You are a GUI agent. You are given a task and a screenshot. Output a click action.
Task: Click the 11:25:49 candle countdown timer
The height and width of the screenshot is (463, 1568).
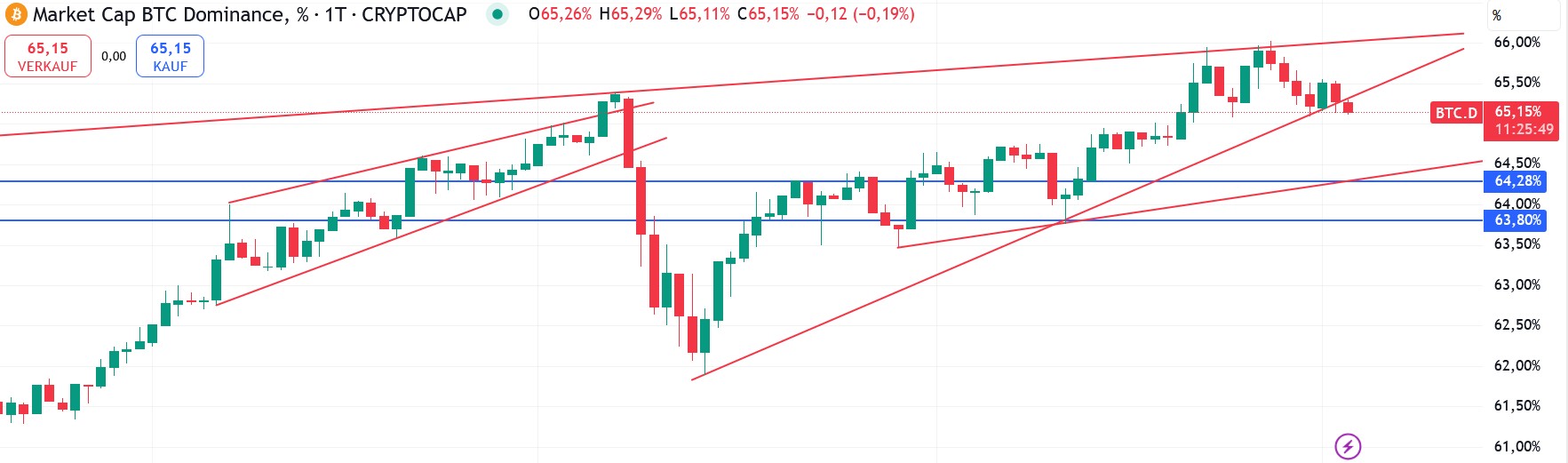[x=1524, y=130]
